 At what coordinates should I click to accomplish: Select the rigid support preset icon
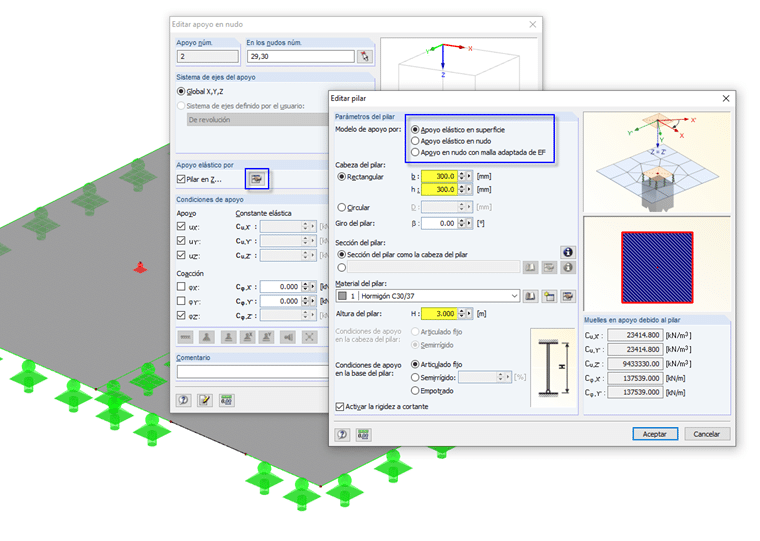(x=228, y=337)
